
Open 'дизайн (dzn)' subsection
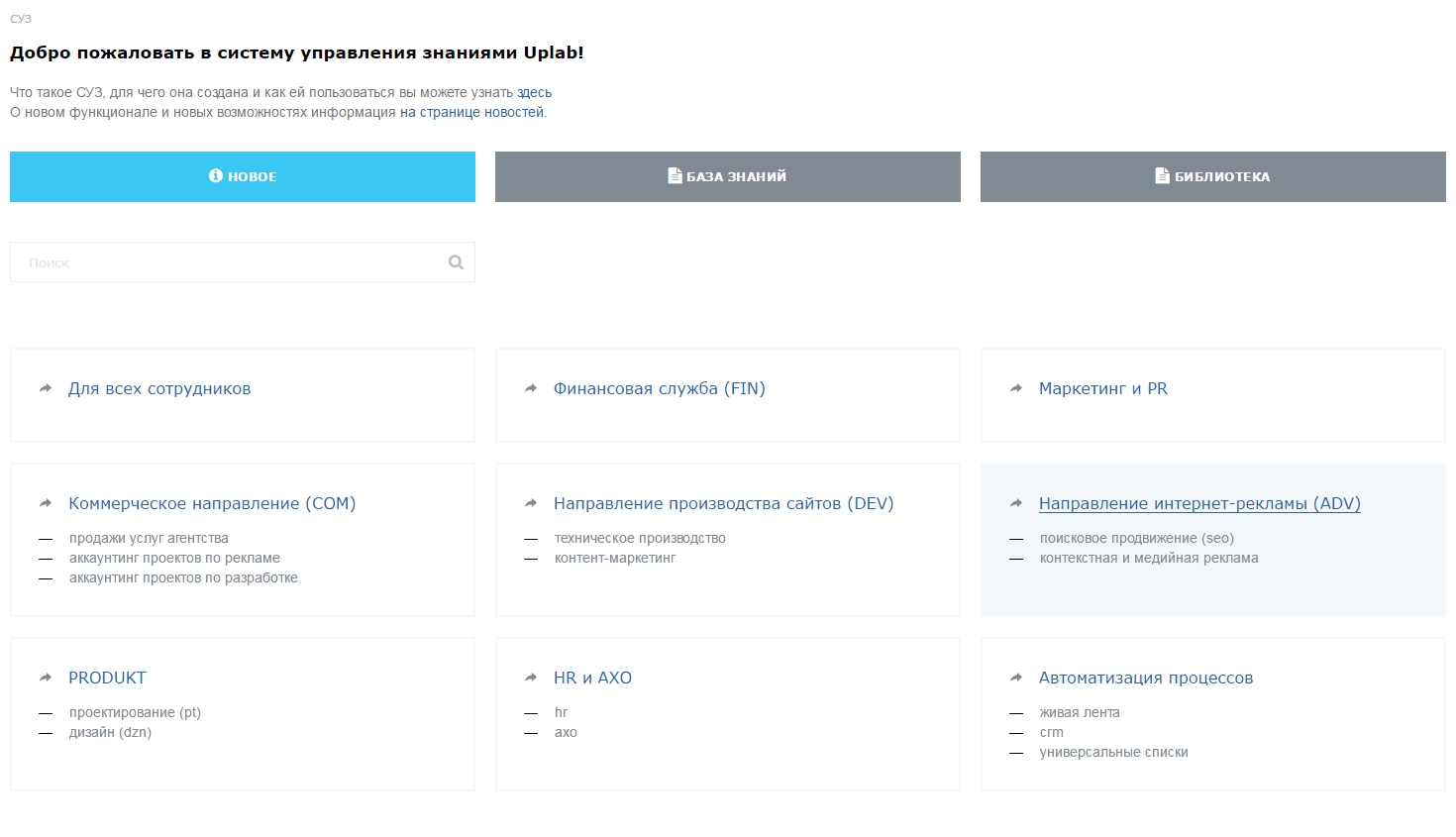[x=110, y=732]
